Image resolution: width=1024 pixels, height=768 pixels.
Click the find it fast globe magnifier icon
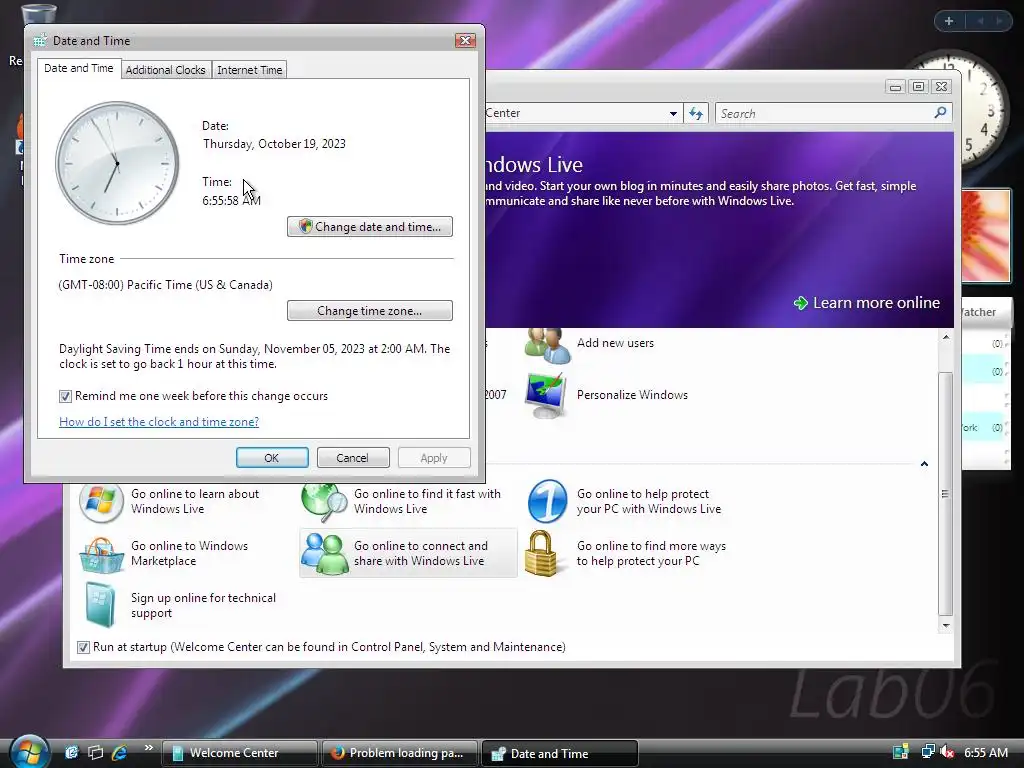(x=324, y=502)
